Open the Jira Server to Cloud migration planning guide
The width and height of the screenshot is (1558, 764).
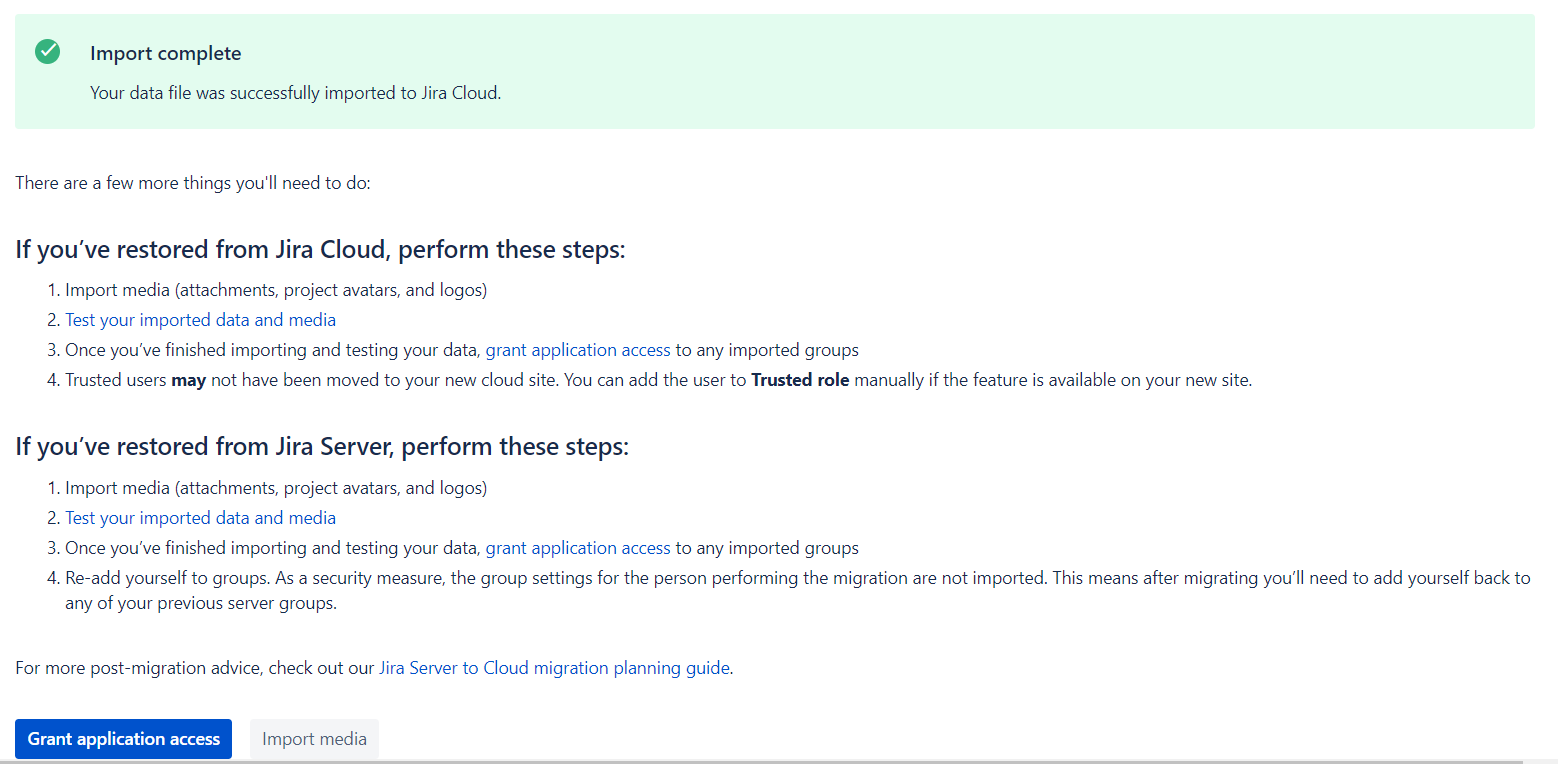554,668
